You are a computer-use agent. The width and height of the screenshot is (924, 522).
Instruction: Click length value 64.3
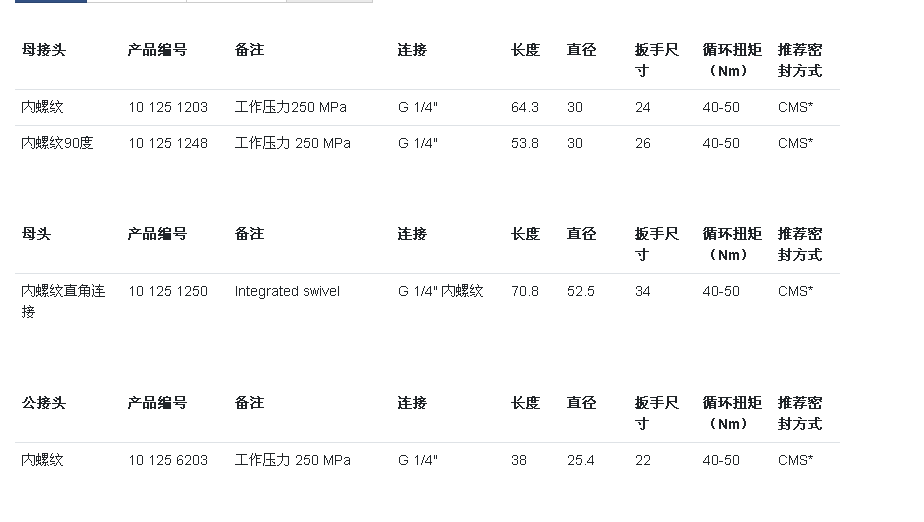524,107
